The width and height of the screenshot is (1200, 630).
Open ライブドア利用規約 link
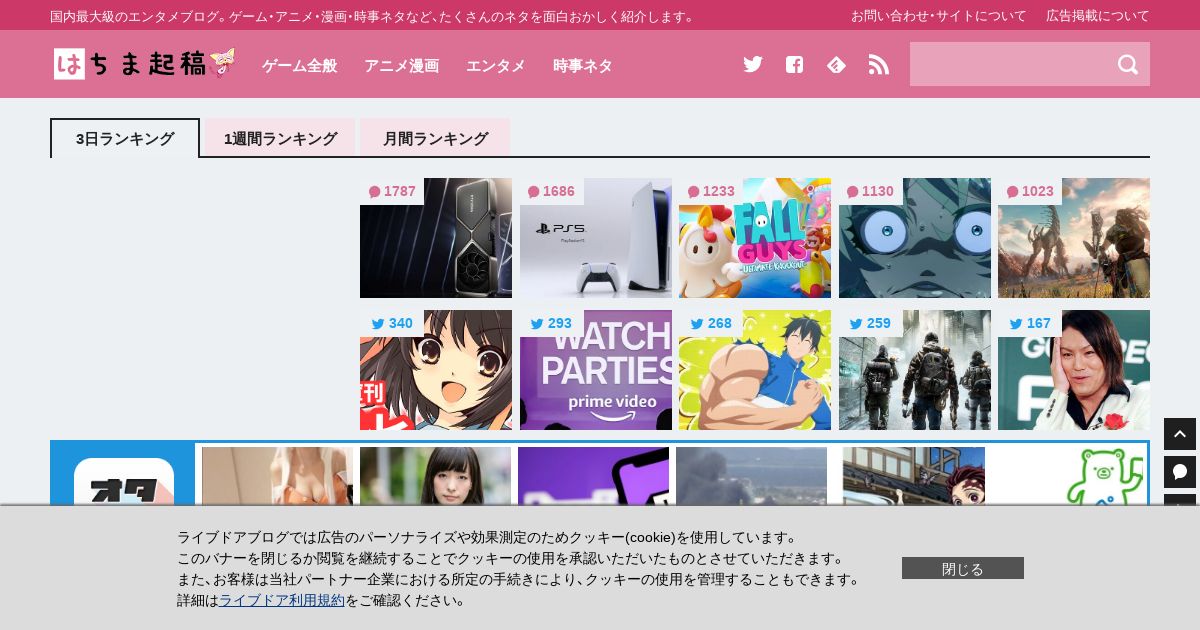[x=282, y=600]
